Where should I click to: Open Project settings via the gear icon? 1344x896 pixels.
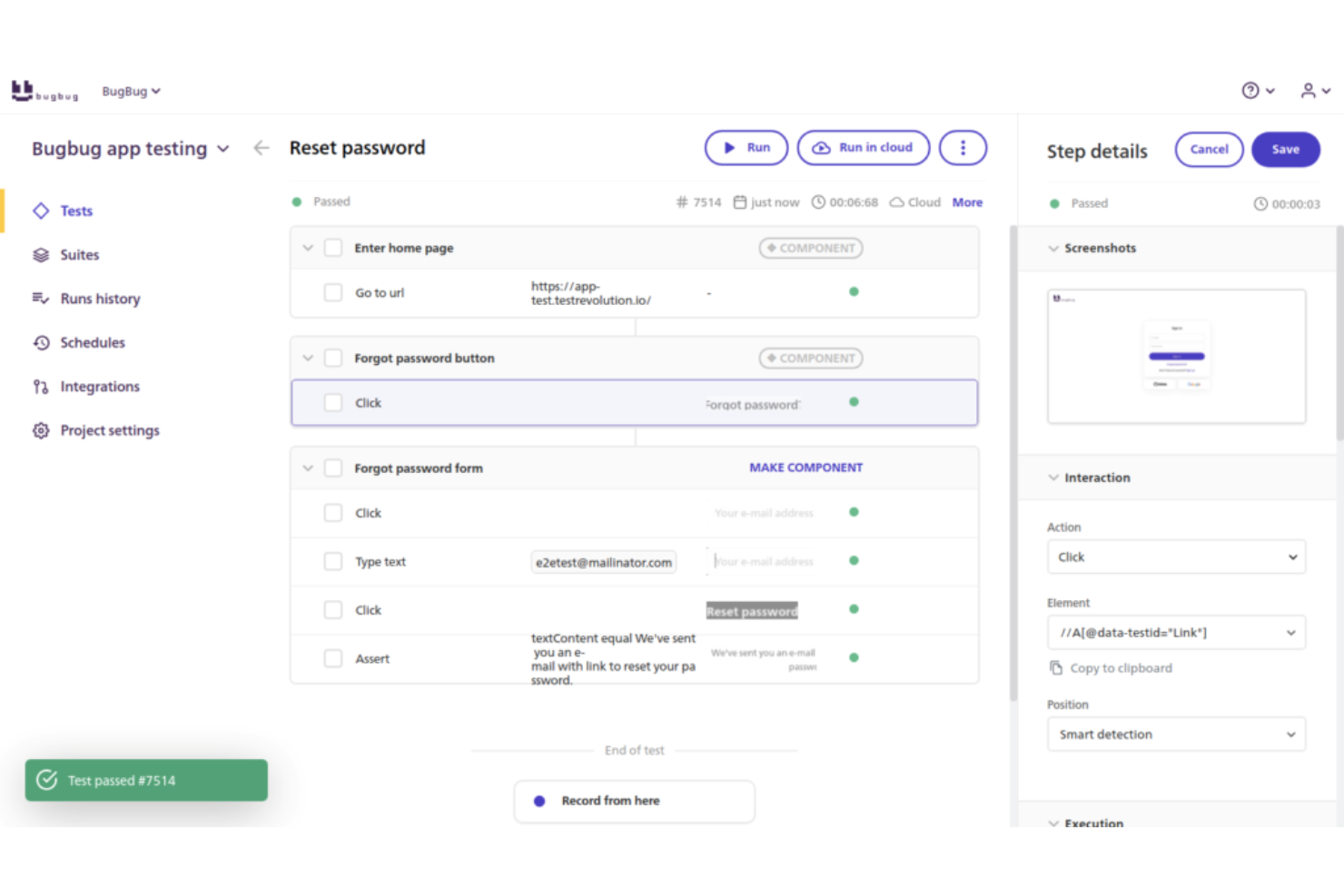41,429
